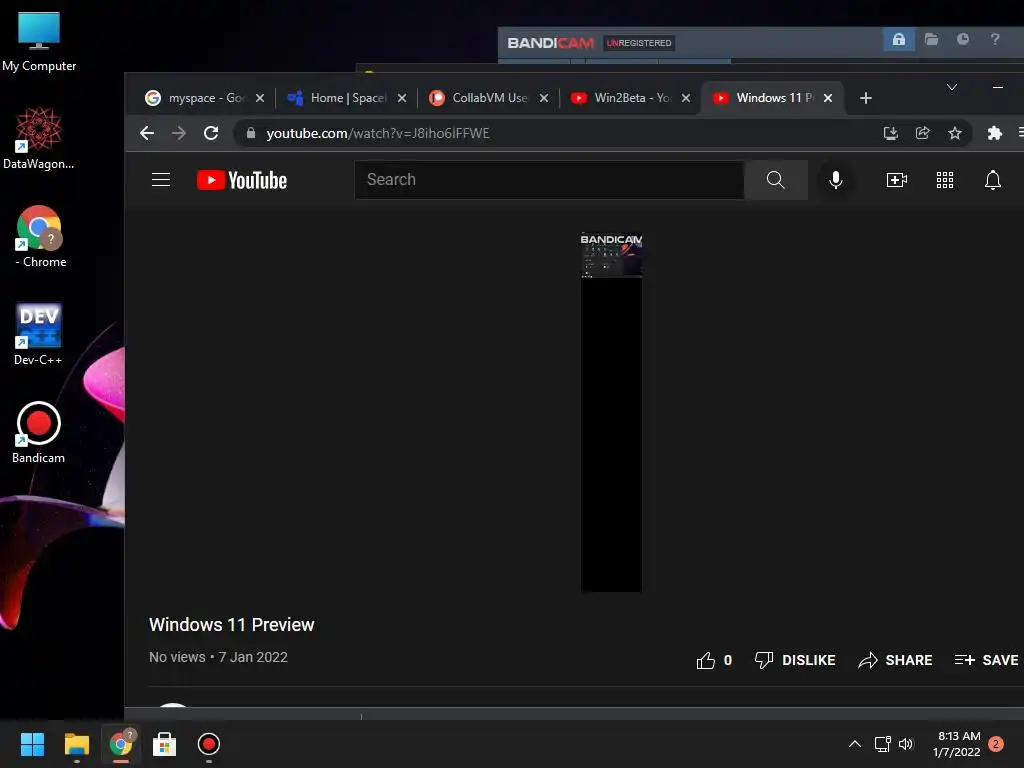Open the volume speaker tray icon
The height and width of the screenshot is (768, 1024).
click(906, 744)
